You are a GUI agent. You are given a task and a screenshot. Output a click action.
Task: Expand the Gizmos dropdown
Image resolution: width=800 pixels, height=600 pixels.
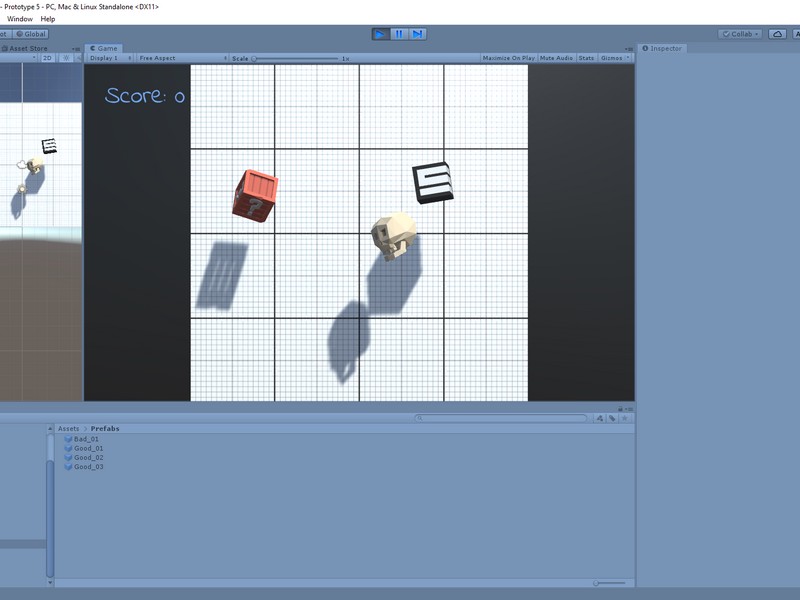(614, 58)
